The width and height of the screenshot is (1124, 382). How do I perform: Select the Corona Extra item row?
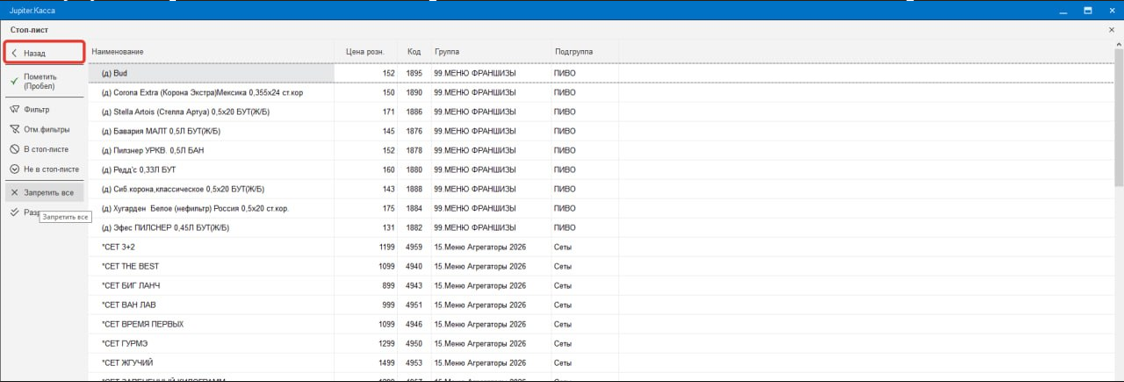click(601, 92)
